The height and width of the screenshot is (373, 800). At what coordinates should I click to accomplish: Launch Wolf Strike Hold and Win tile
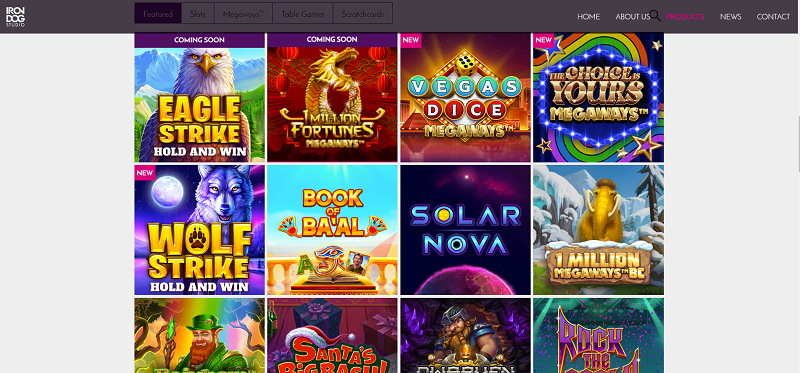click(x=199, y=230)
